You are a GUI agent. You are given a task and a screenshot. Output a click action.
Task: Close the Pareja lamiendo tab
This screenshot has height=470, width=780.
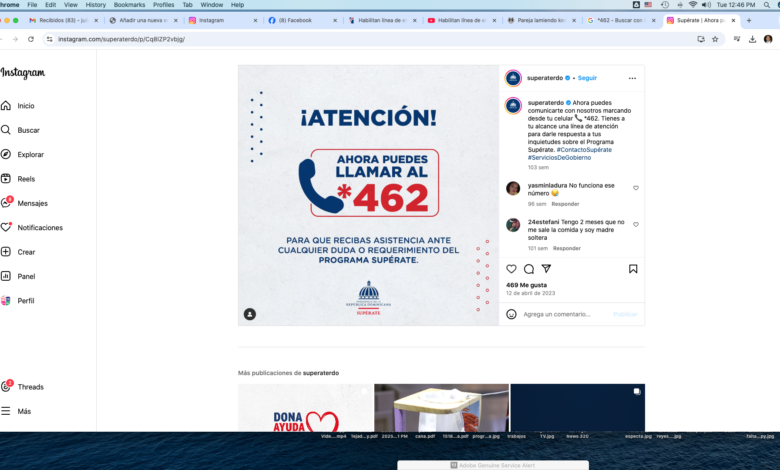click(x=574, y=20)
